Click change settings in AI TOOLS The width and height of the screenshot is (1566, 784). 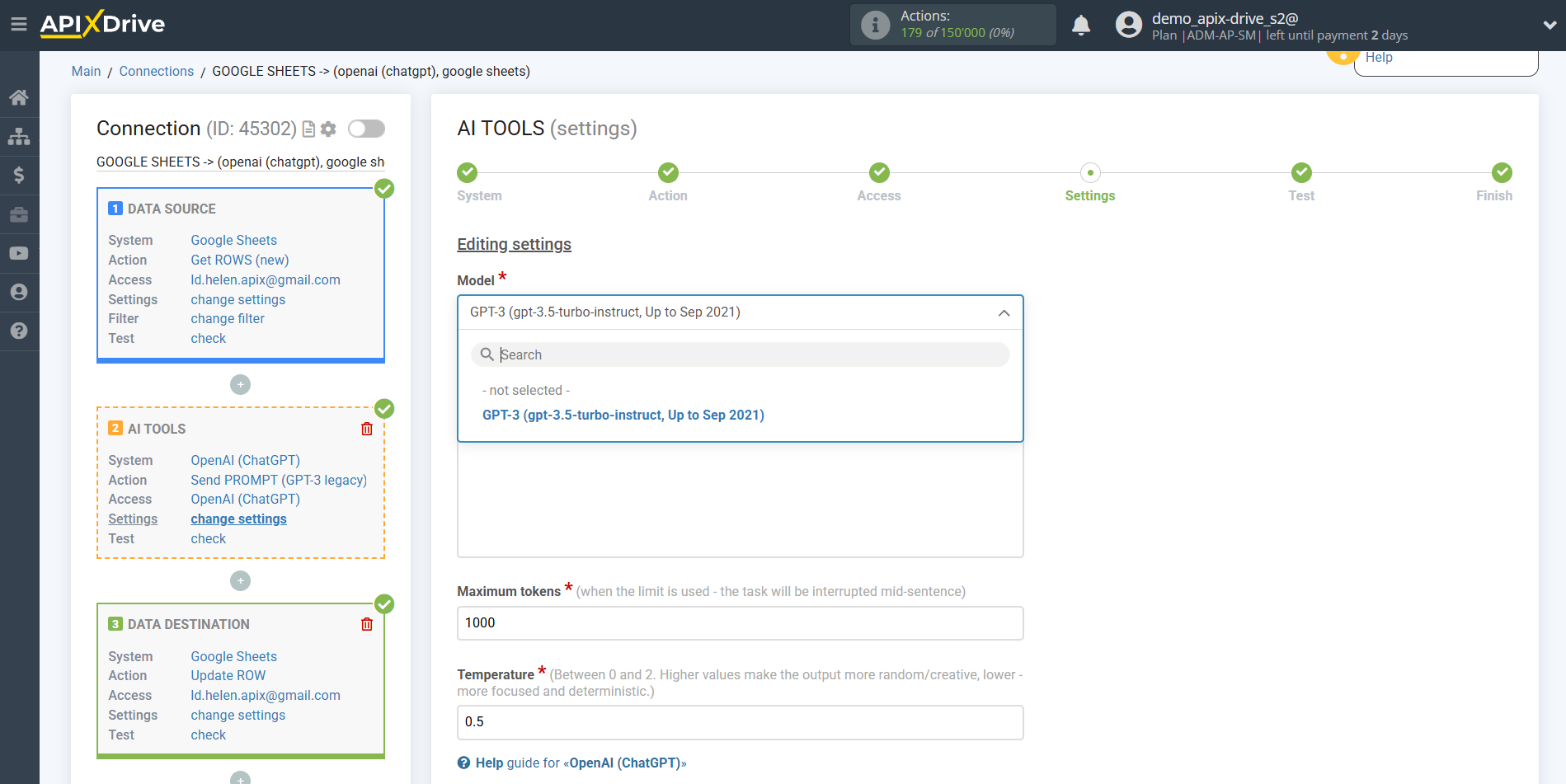tap(239, 519)
